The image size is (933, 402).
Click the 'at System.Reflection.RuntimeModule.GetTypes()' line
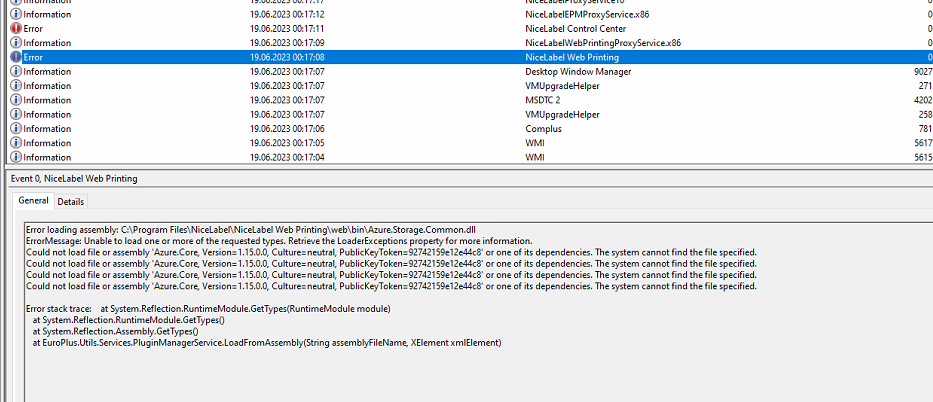tap(129, 321)
